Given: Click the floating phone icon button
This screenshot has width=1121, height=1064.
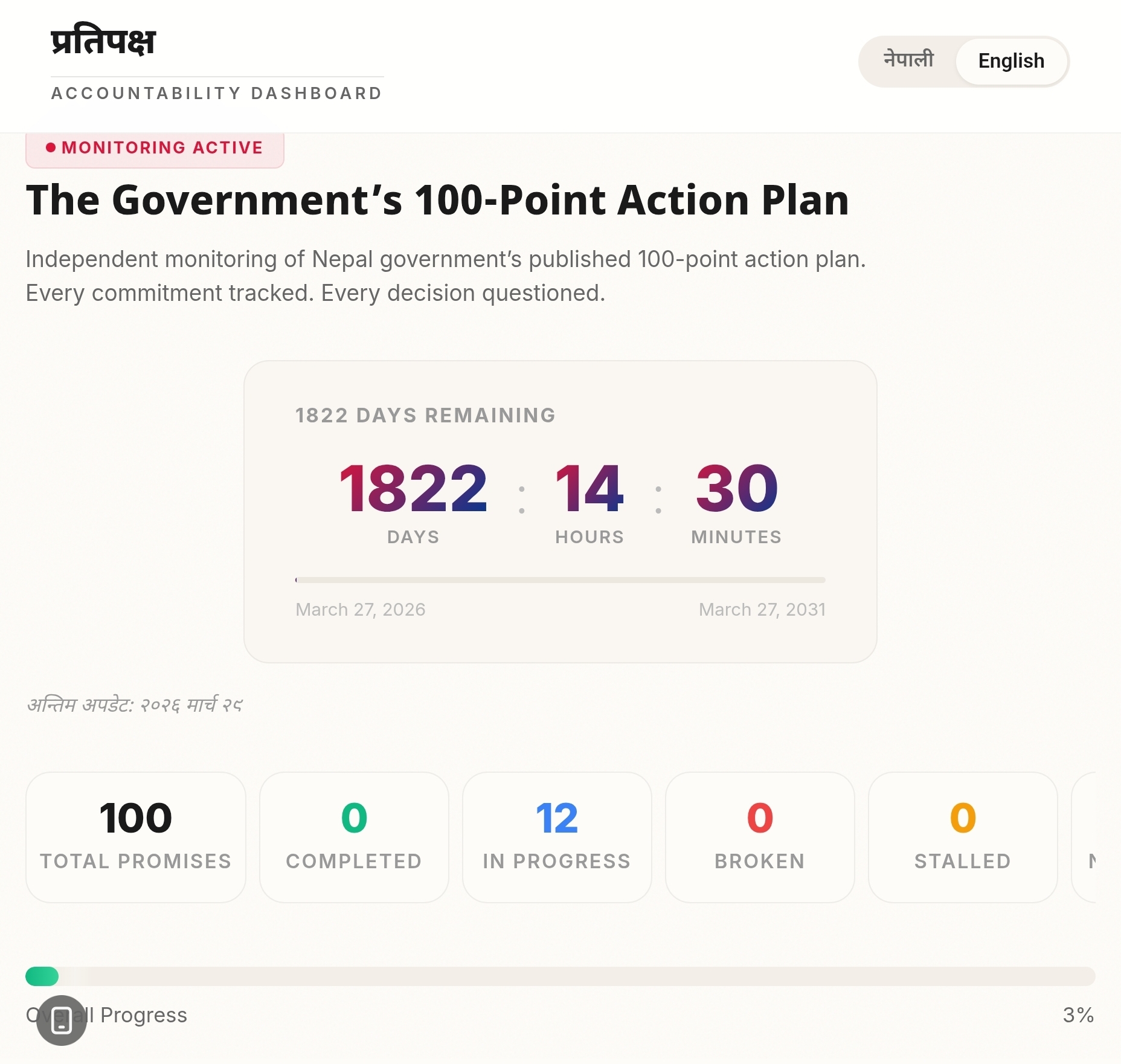Looking at the screenshot, I should tap(62, 1020).
